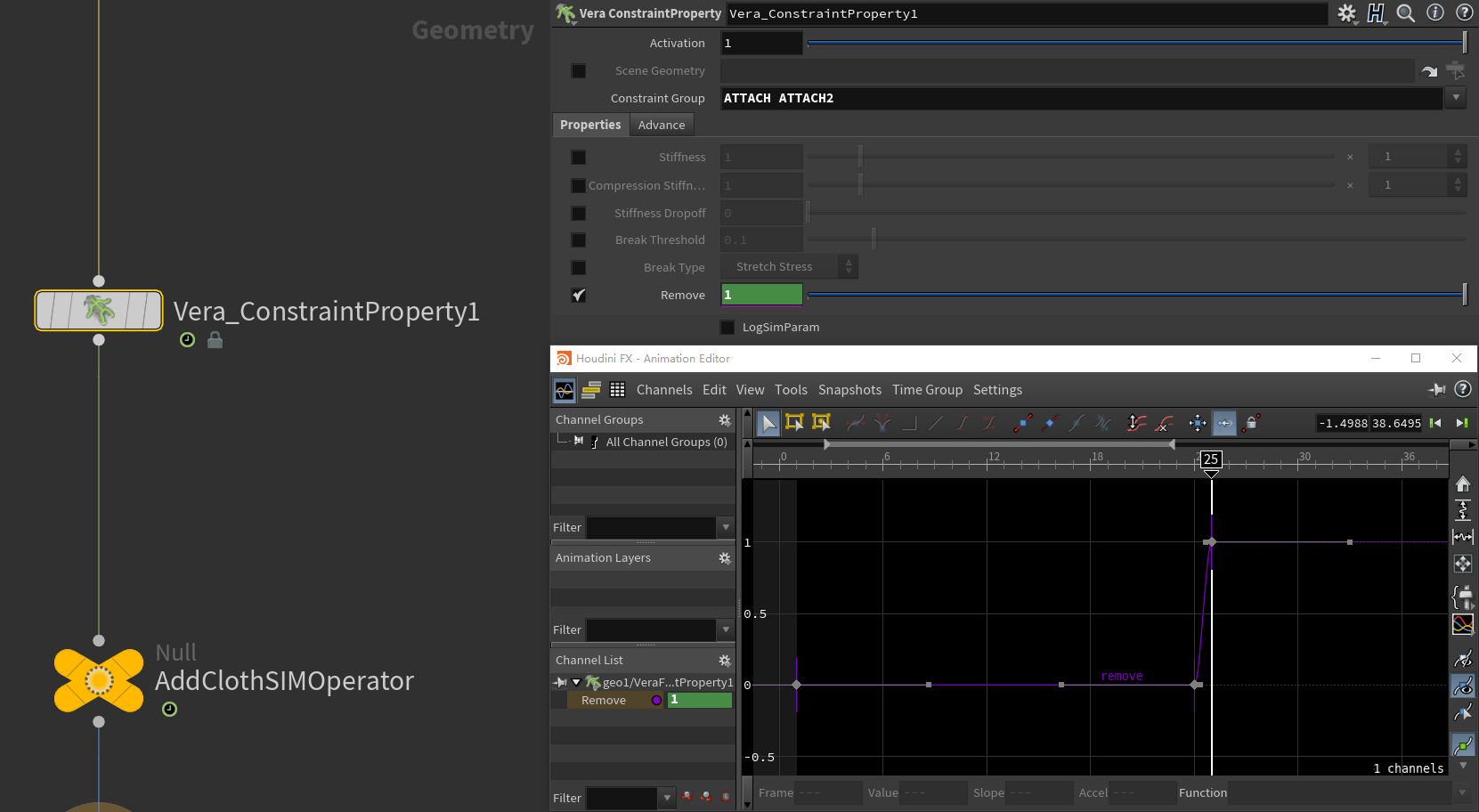Enable the Break Type checkbox

[x=579, y=268]
